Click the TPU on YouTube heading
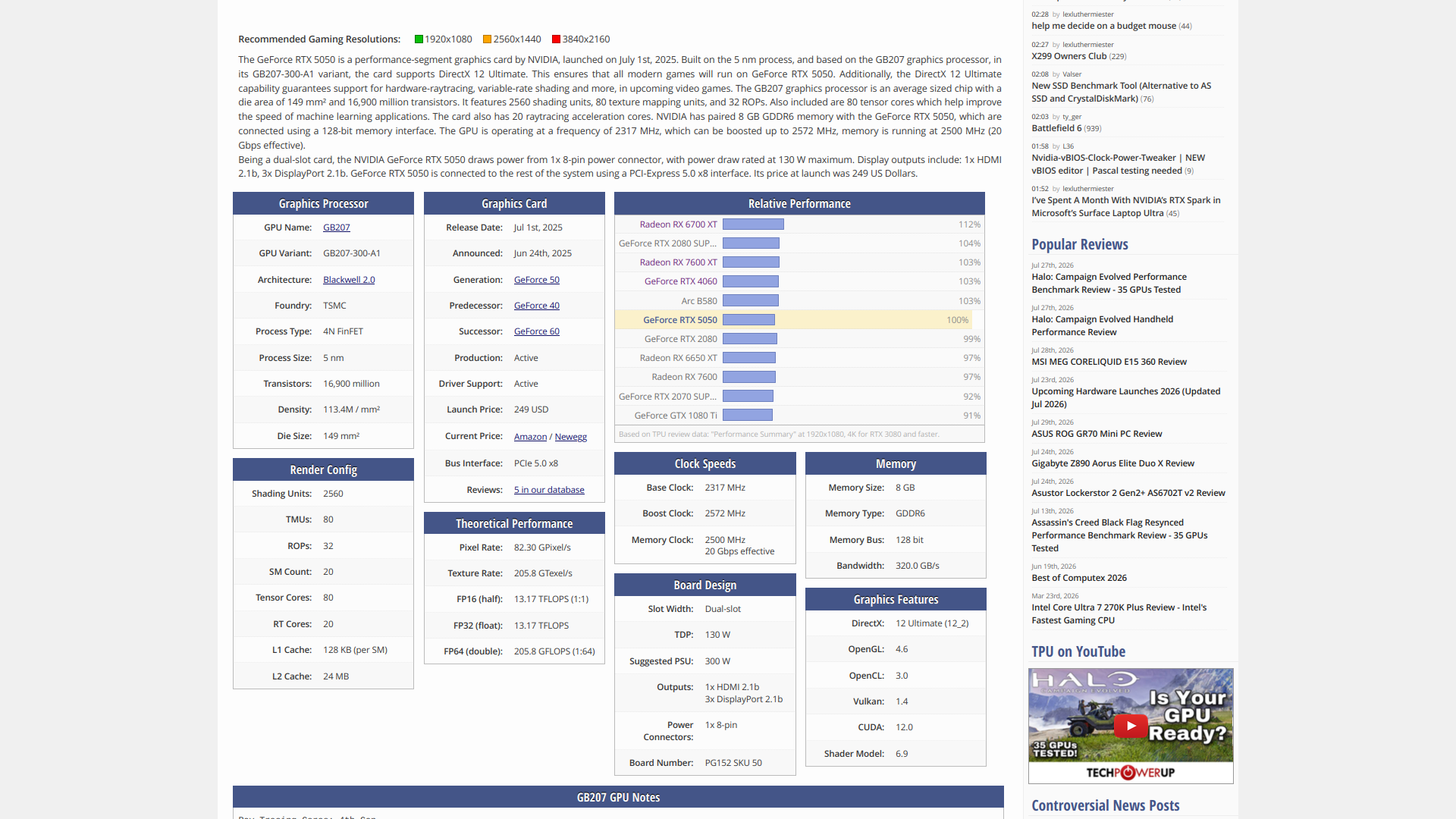This screenshot has width=1456, height=819. click(x=1078, y=651)
